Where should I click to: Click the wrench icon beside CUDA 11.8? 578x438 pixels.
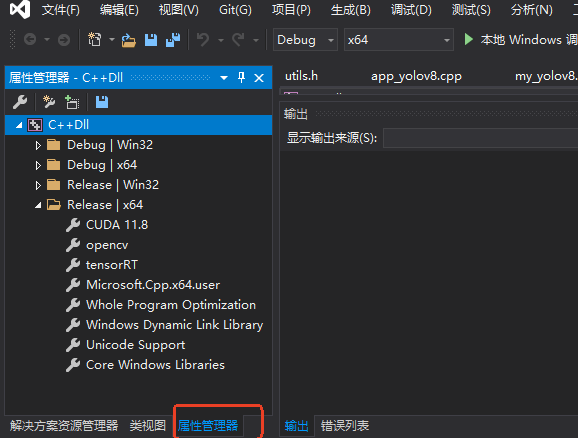pyautogui.click(x=73, y=225)
